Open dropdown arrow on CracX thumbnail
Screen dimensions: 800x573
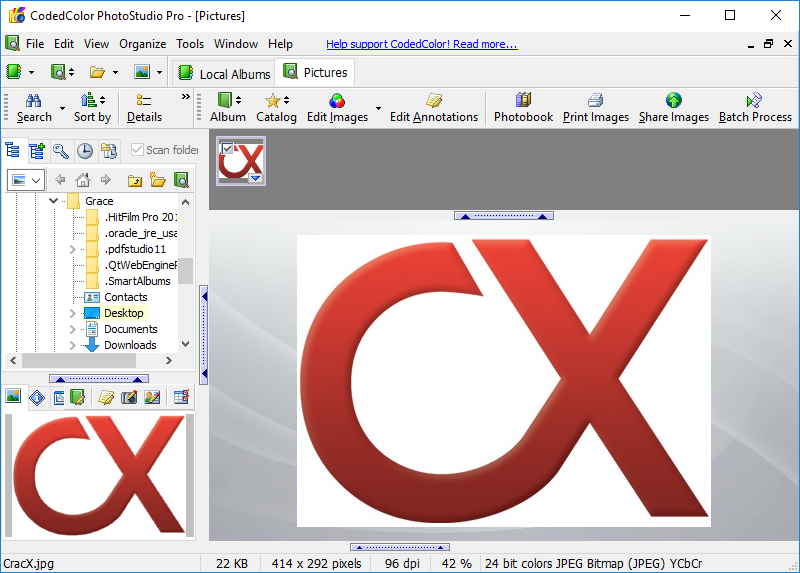256,178
